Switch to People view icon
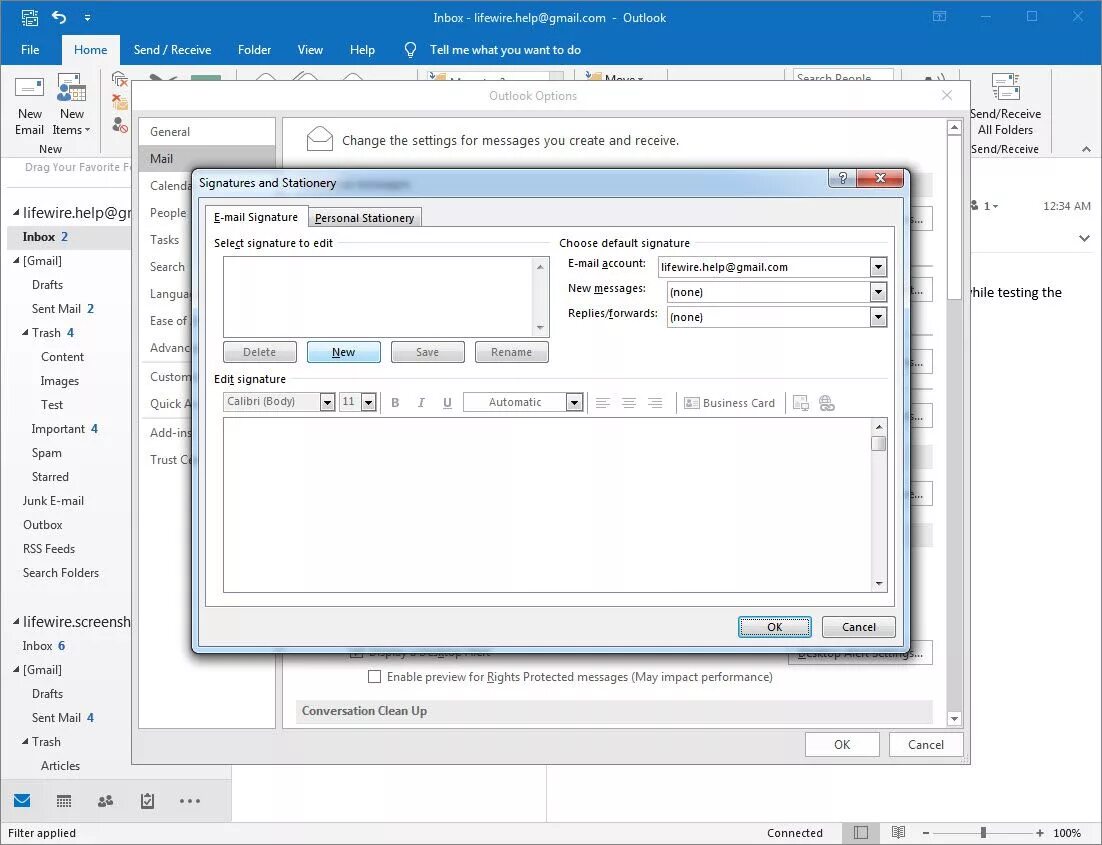The width and height of the screenshot is (1102, 845). (105, 801)
